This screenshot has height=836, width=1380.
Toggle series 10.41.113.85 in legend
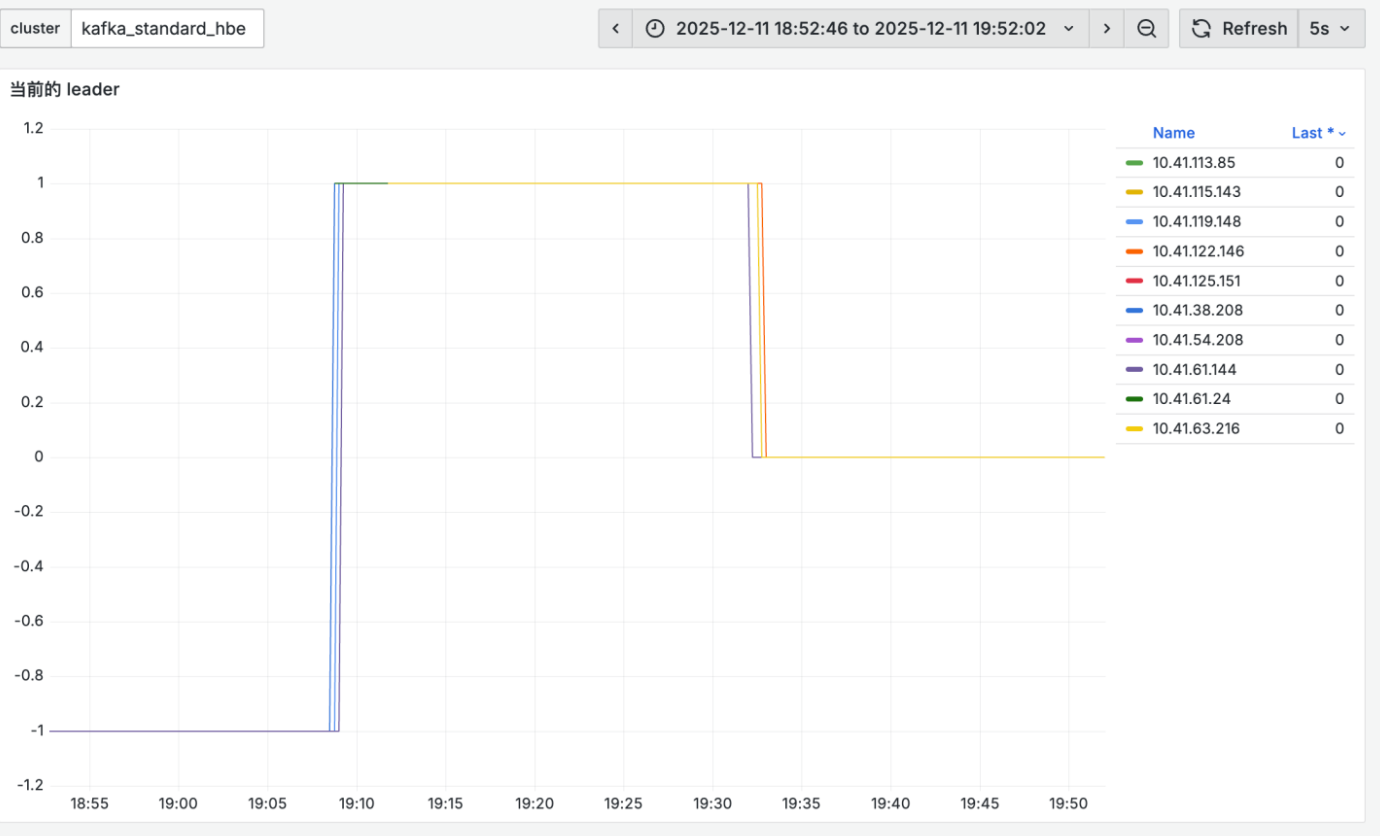1192,162
